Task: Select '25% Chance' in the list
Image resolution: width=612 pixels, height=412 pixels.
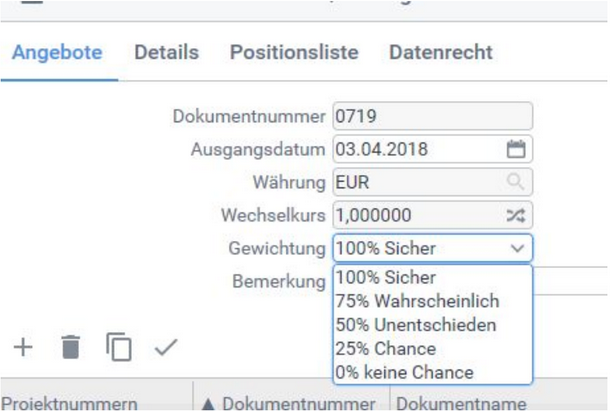Action: (386, 349)
